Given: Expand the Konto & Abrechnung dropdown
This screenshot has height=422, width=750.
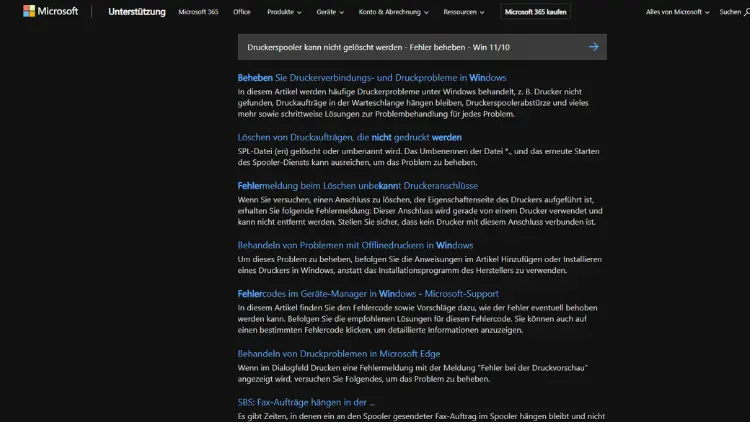Looking at the screenshot, I should point(393,12).
